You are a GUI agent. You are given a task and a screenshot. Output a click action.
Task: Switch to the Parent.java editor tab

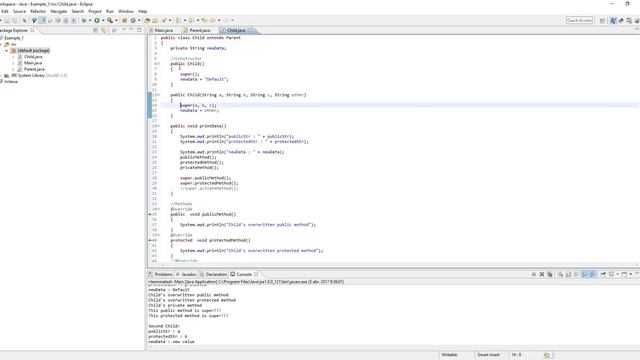199,30
